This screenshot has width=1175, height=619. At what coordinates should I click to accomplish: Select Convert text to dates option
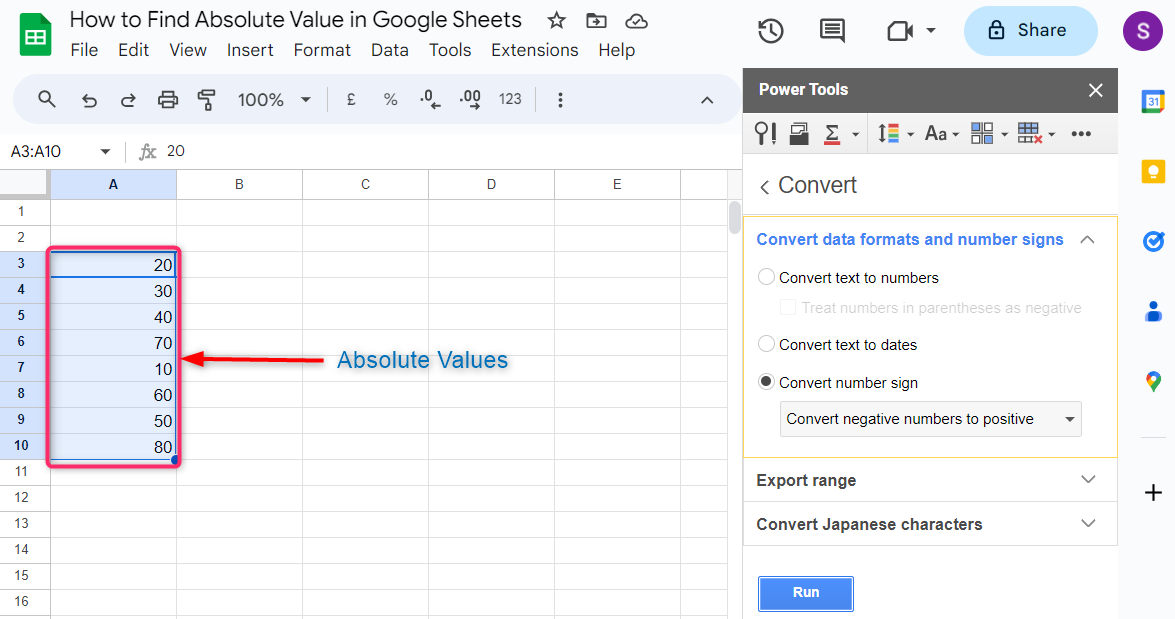click(767, 345)
